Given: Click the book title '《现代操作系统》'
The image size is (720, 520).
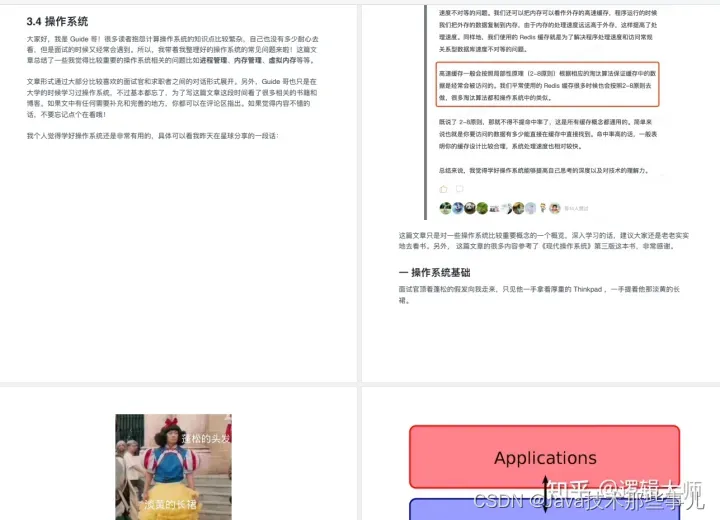Looking at the screenshot, I should coord(566,246).
